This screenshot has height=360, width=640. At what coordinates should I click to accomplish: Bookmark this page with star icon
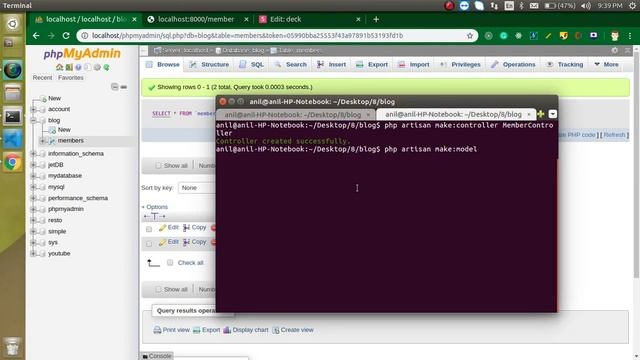click(470, 36)
